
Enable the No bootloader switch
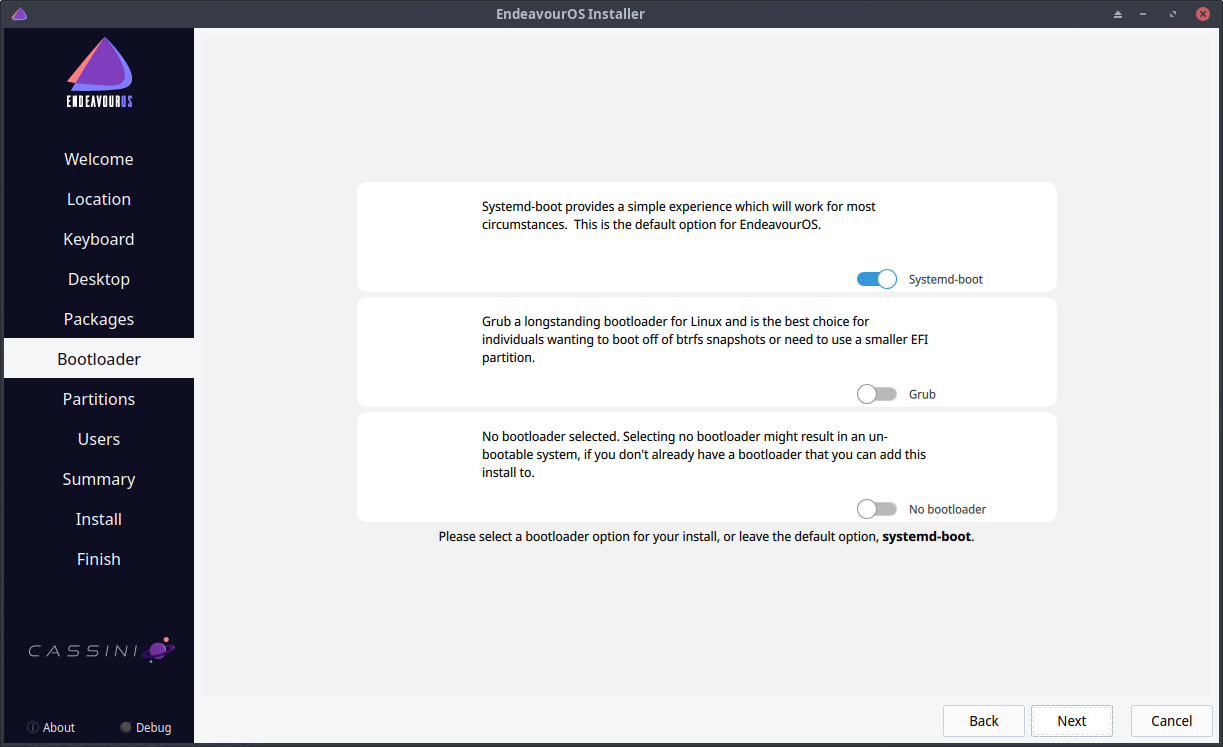pos(877,509)
